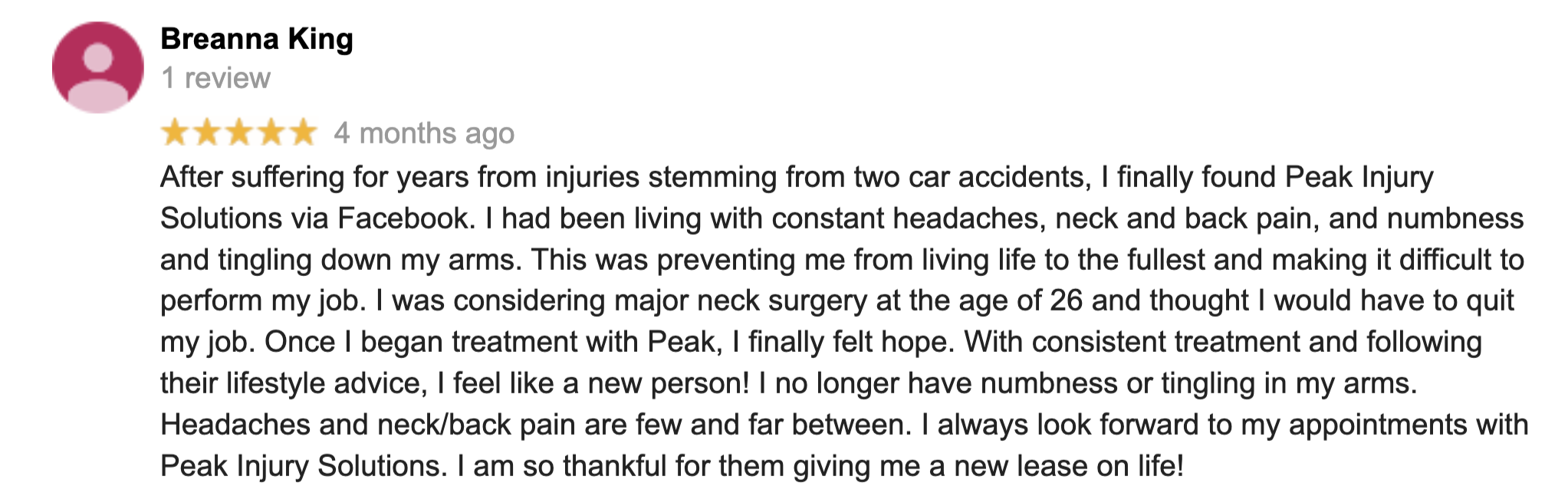Image resolution: width=1568 pixels, height=496 pixels.
Task: Open the reviewer name Breanna King
Action: coord(257,39)
